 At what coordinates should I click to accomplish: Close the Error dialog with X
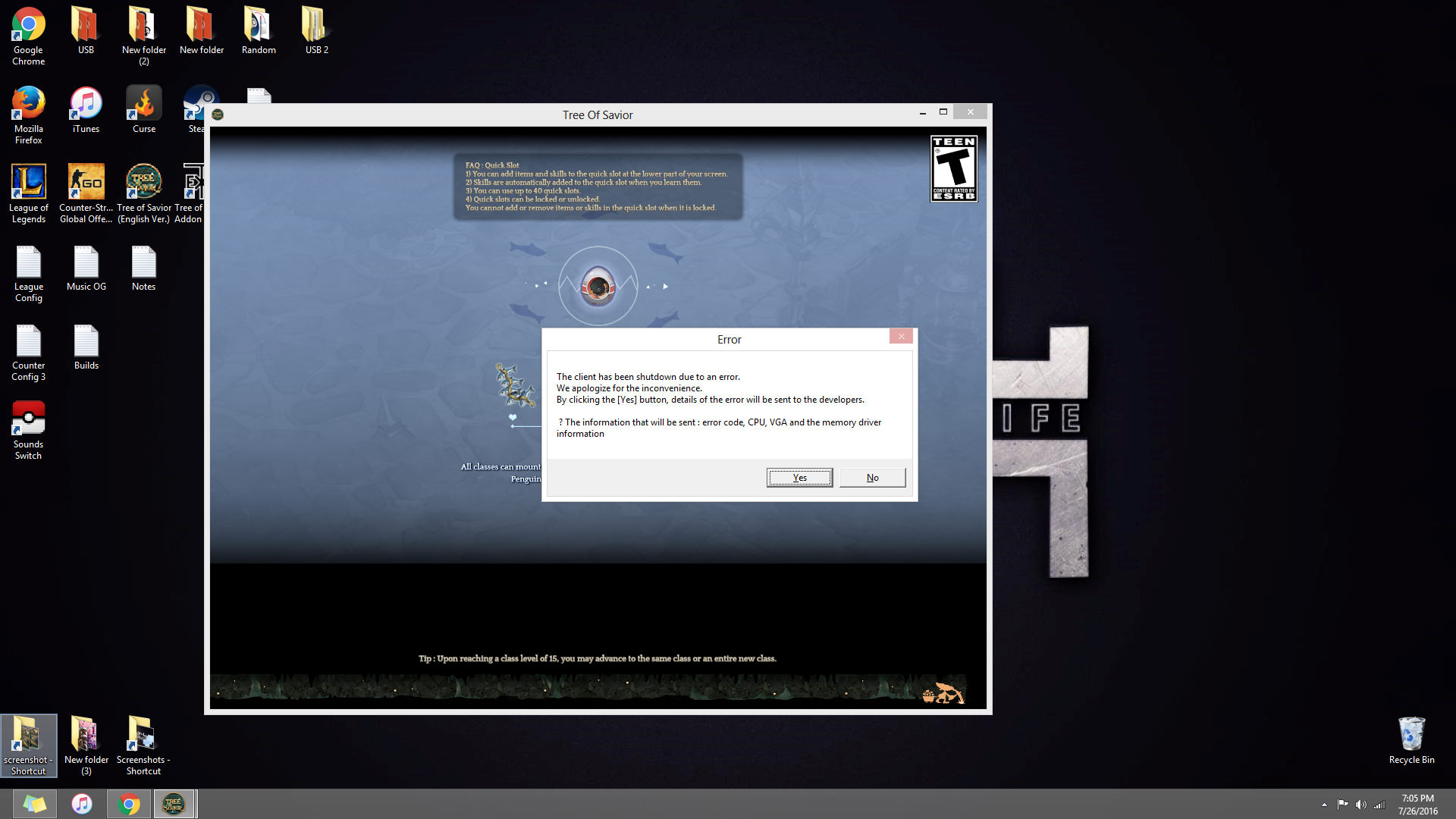[x=901, y=336]
